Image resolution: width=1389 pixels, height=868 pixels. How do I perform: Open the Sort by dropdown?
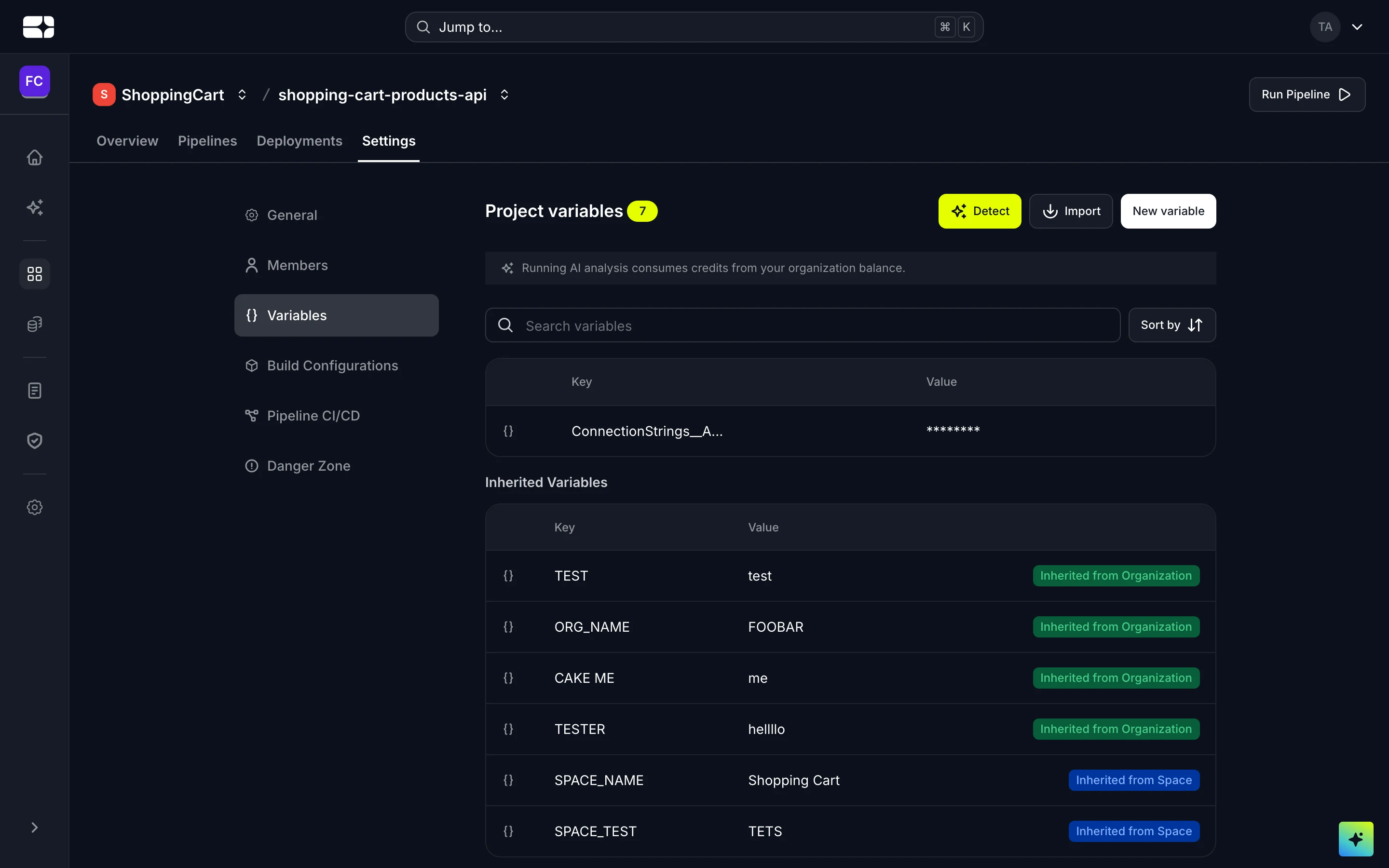pos(1172,325)
